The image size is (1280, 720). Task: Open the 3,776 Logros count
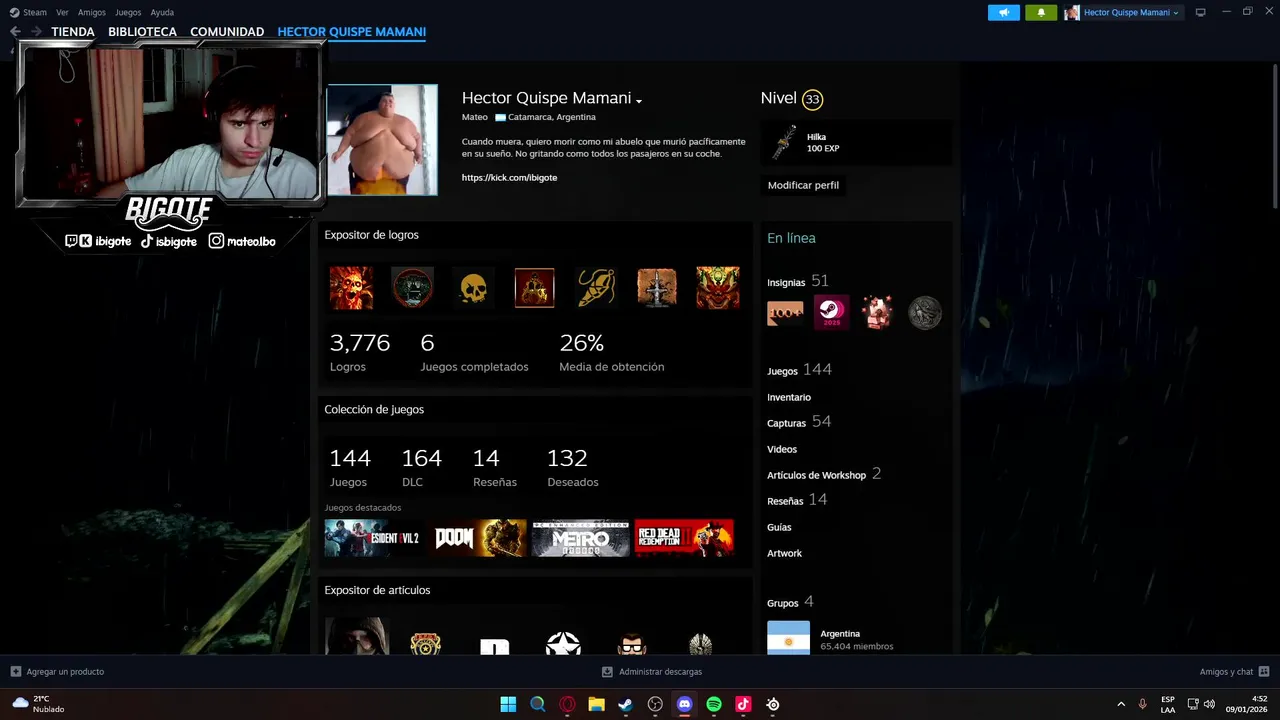click(359, 352)
